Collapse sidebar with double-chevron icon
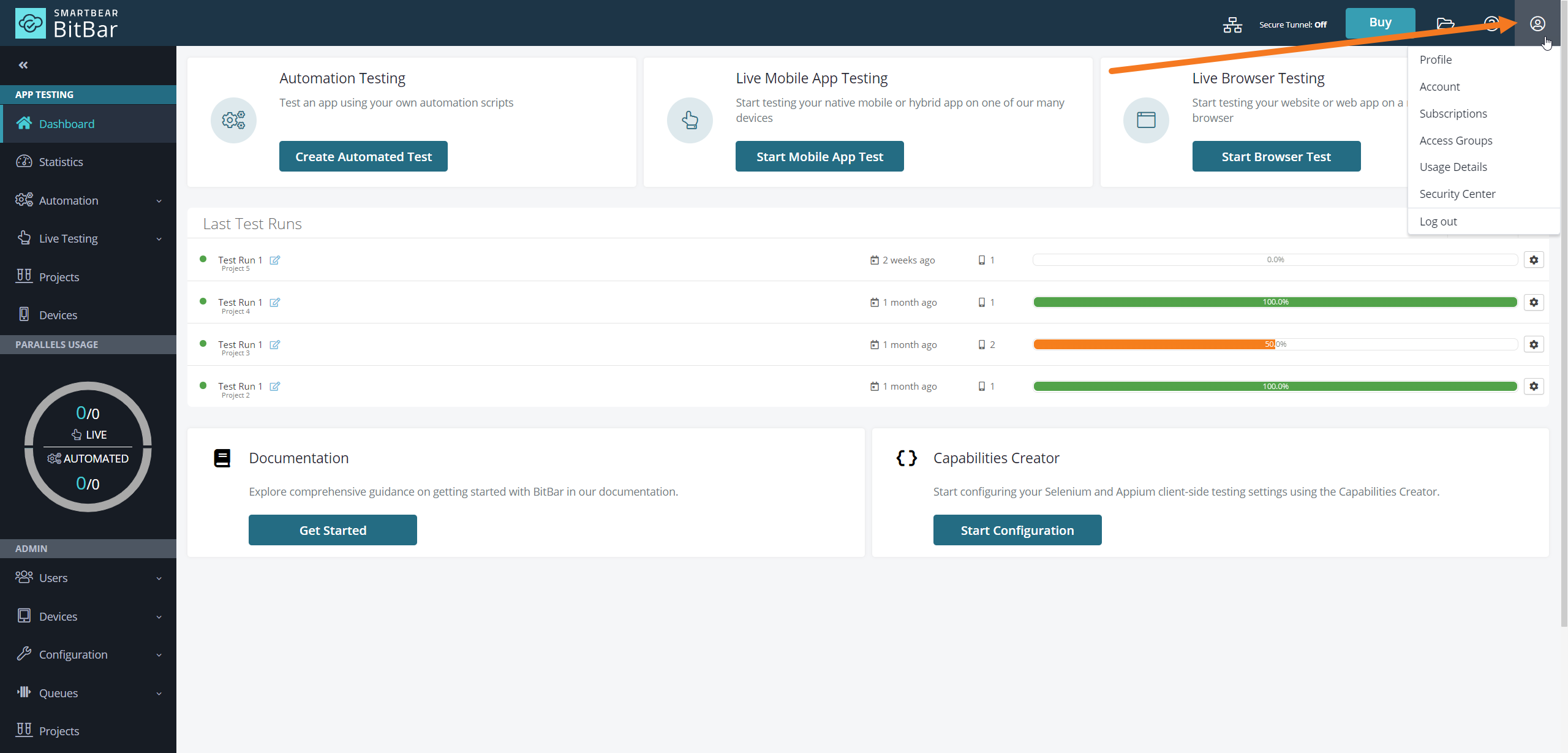Viewport: 1568px width, 753px height. 23,65
